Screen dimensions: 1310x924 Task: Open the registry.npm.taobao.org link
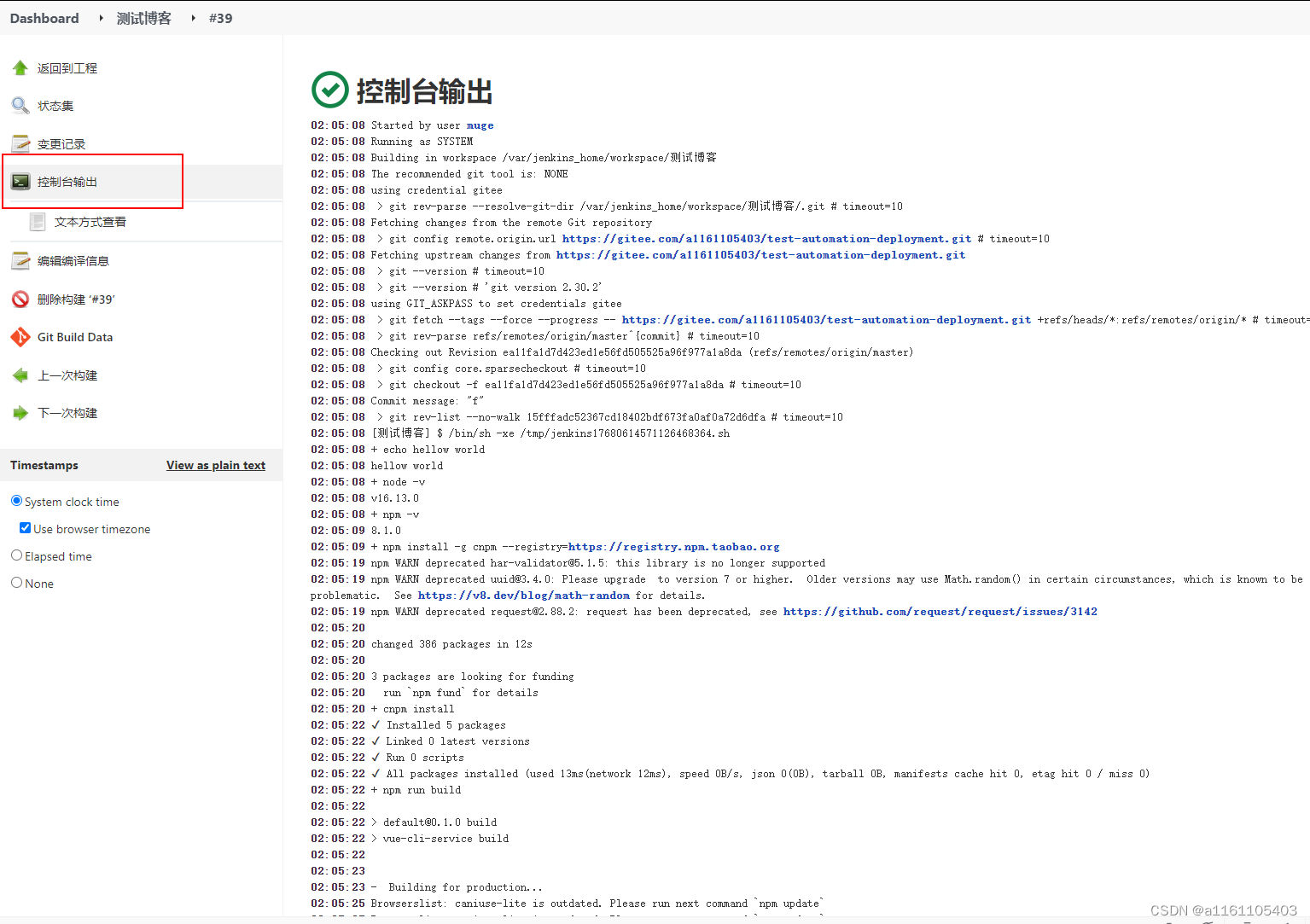[673, 547]
